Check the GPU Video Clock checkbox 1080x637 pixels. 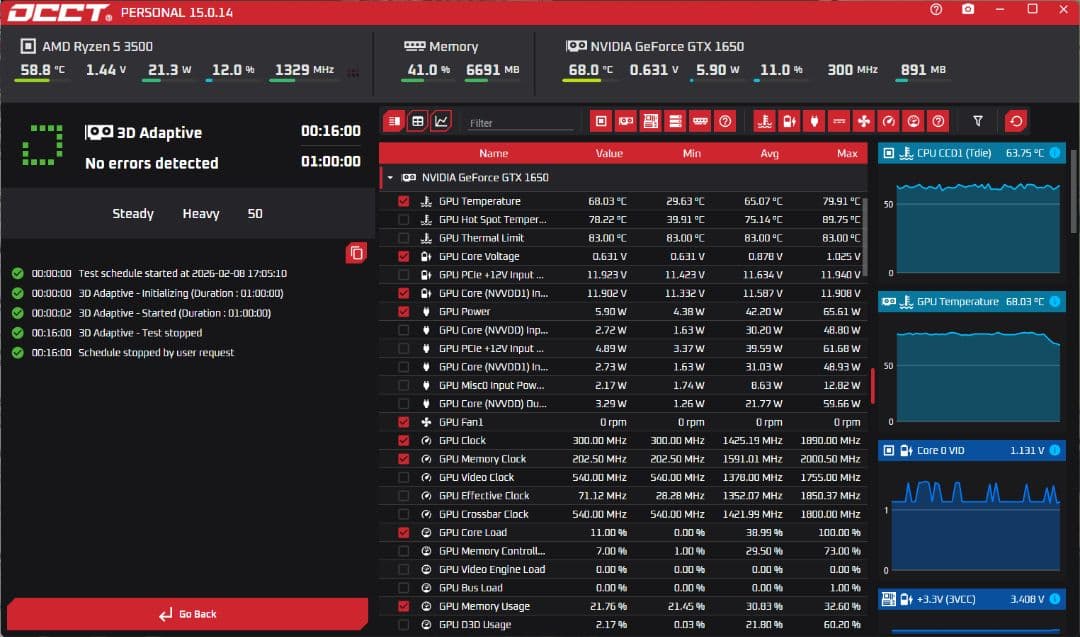[x=404, y=477]
